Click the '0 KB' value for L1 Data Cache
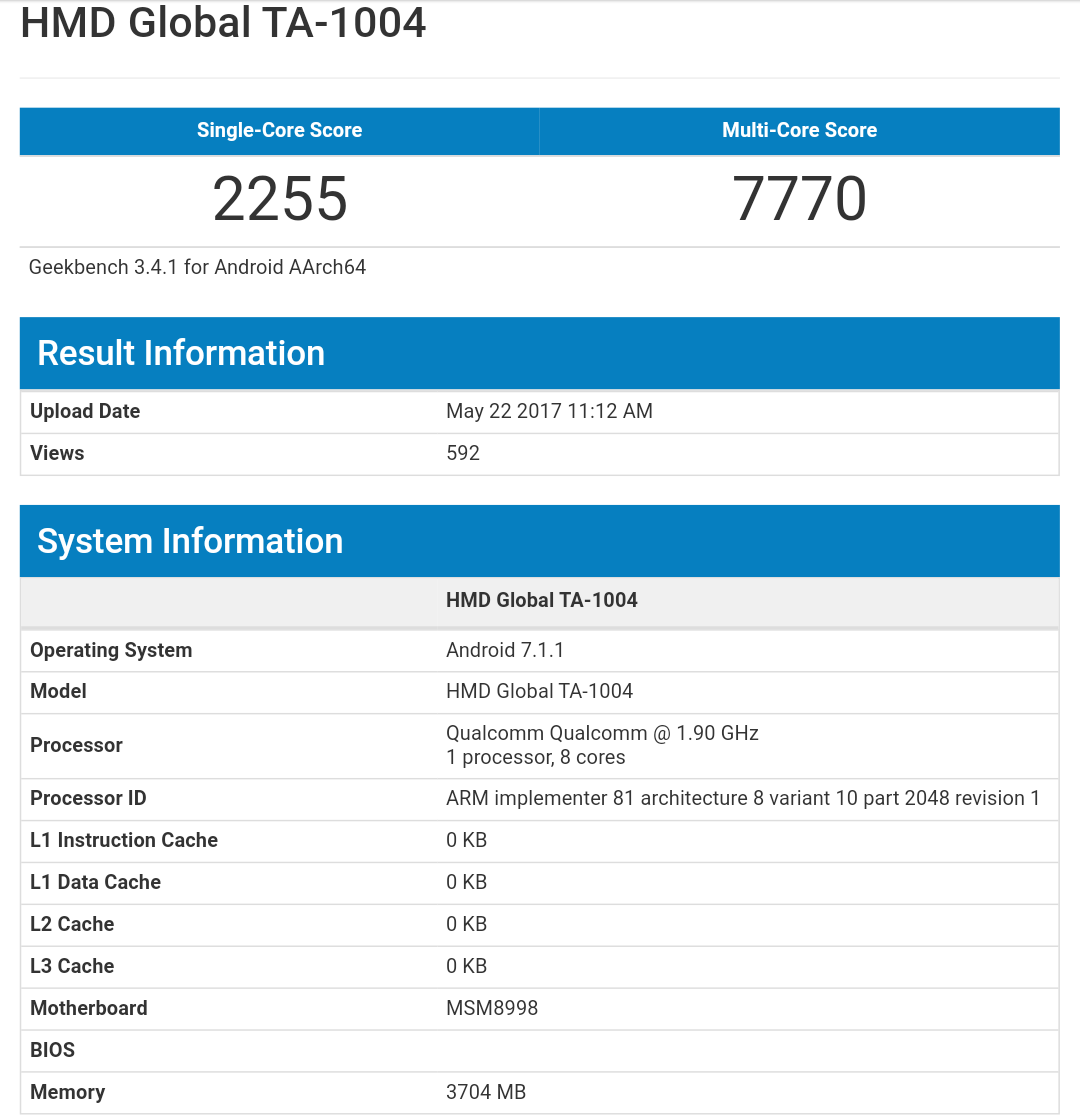1080x1115 pixels. [466, 882]
